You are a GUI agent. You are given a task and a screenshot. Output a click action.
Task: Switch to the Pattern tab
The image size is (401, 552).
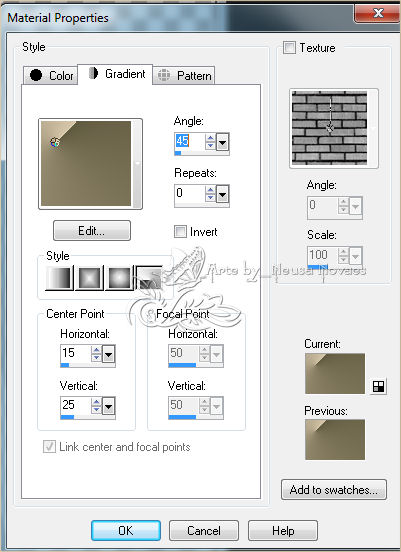pos(184,75)
